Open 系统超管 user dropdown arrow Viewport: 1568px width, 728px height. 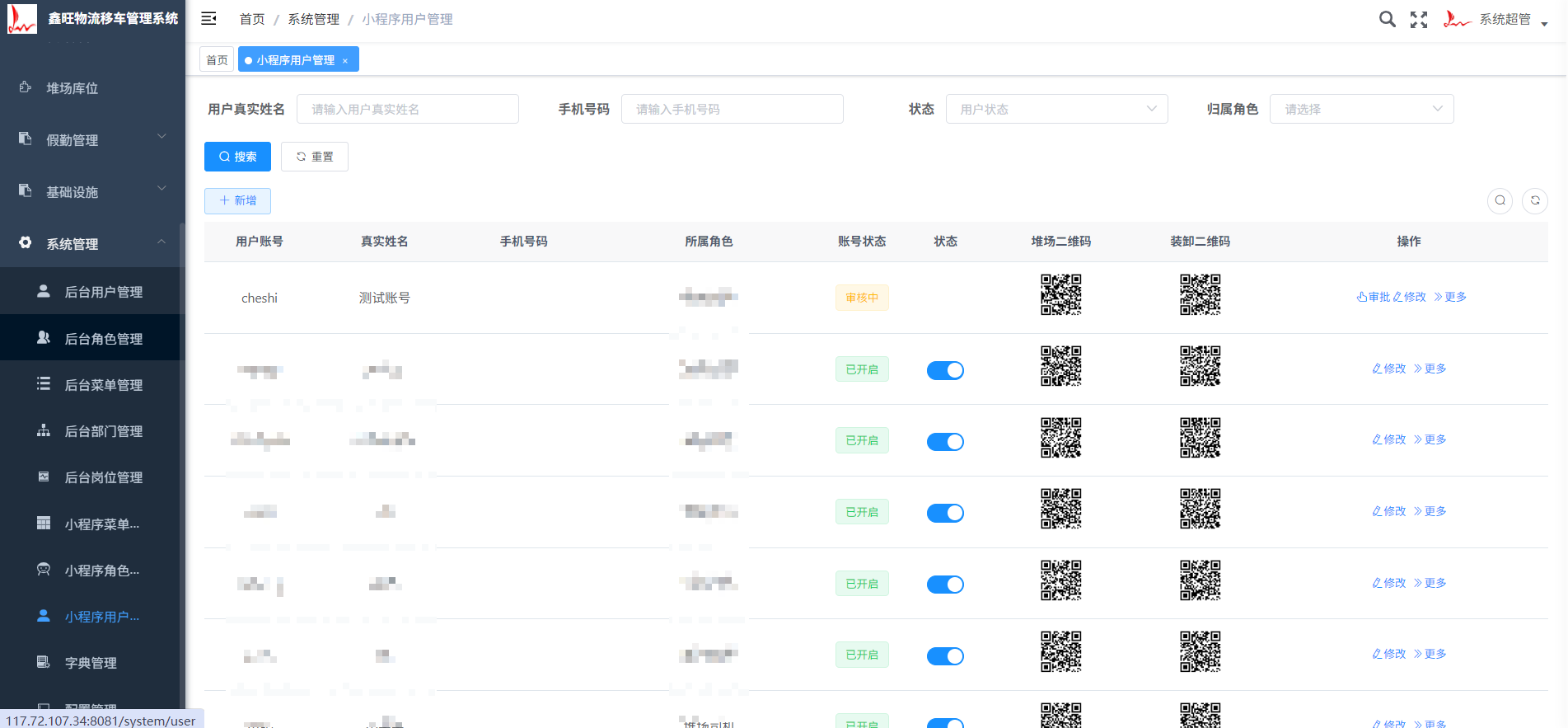pos(1544,23)
